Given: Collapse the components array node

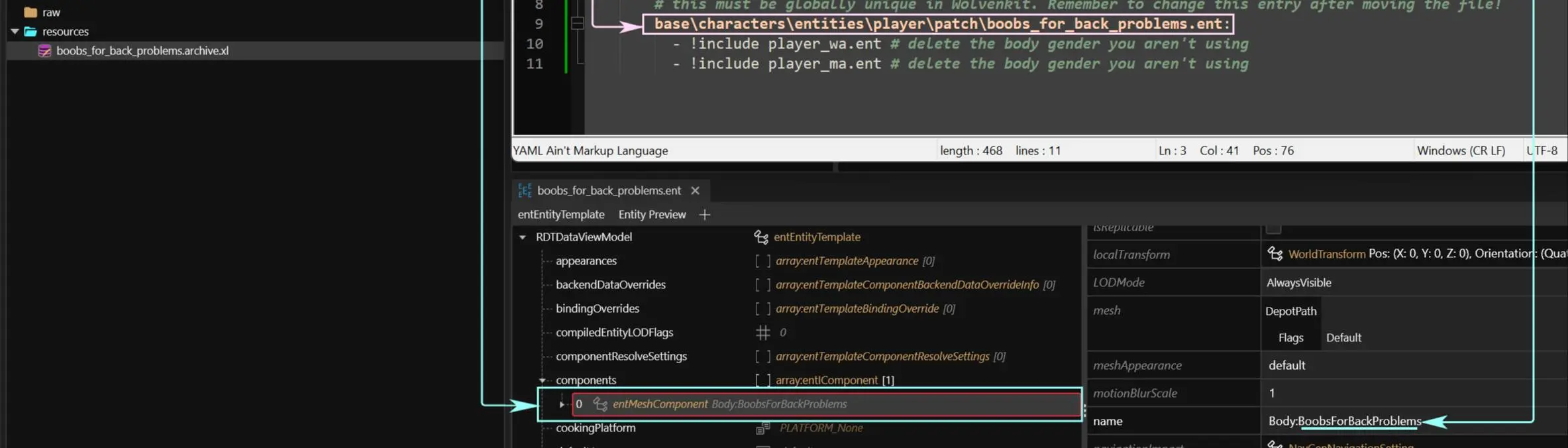Looking at the screenshot, I should point(543,380).
